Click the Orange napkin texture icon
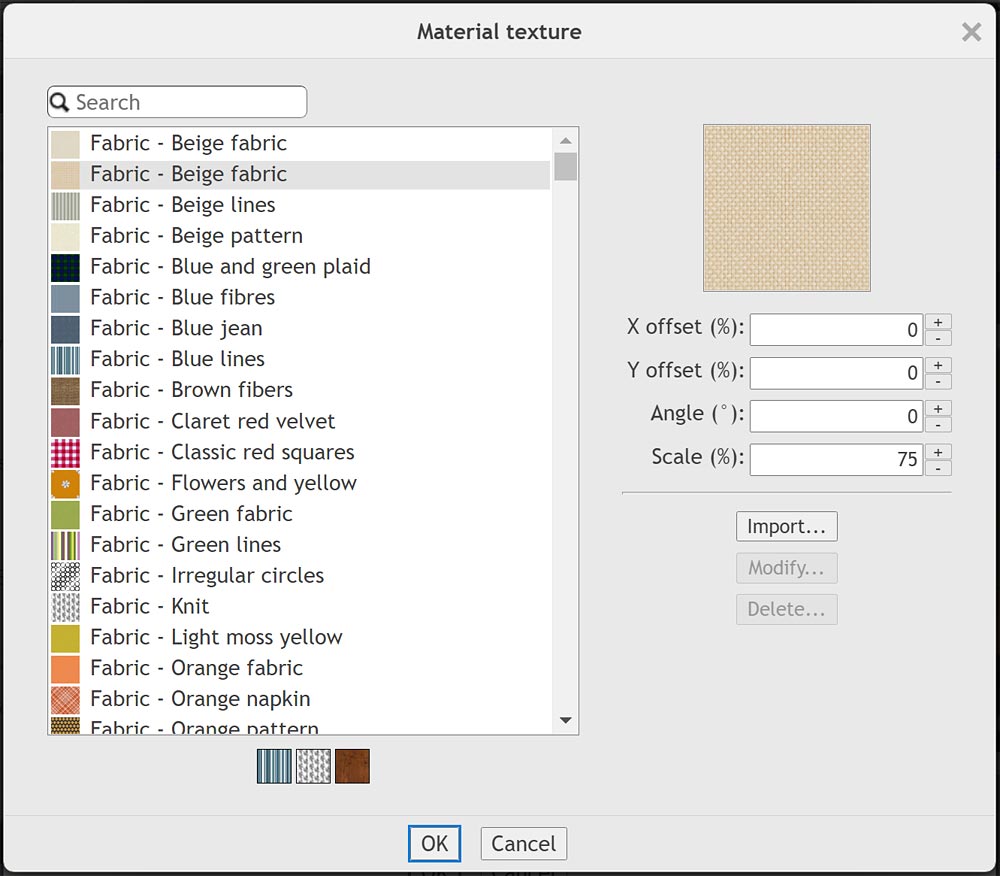The image size is (1000, 876). tap(65, 699)
